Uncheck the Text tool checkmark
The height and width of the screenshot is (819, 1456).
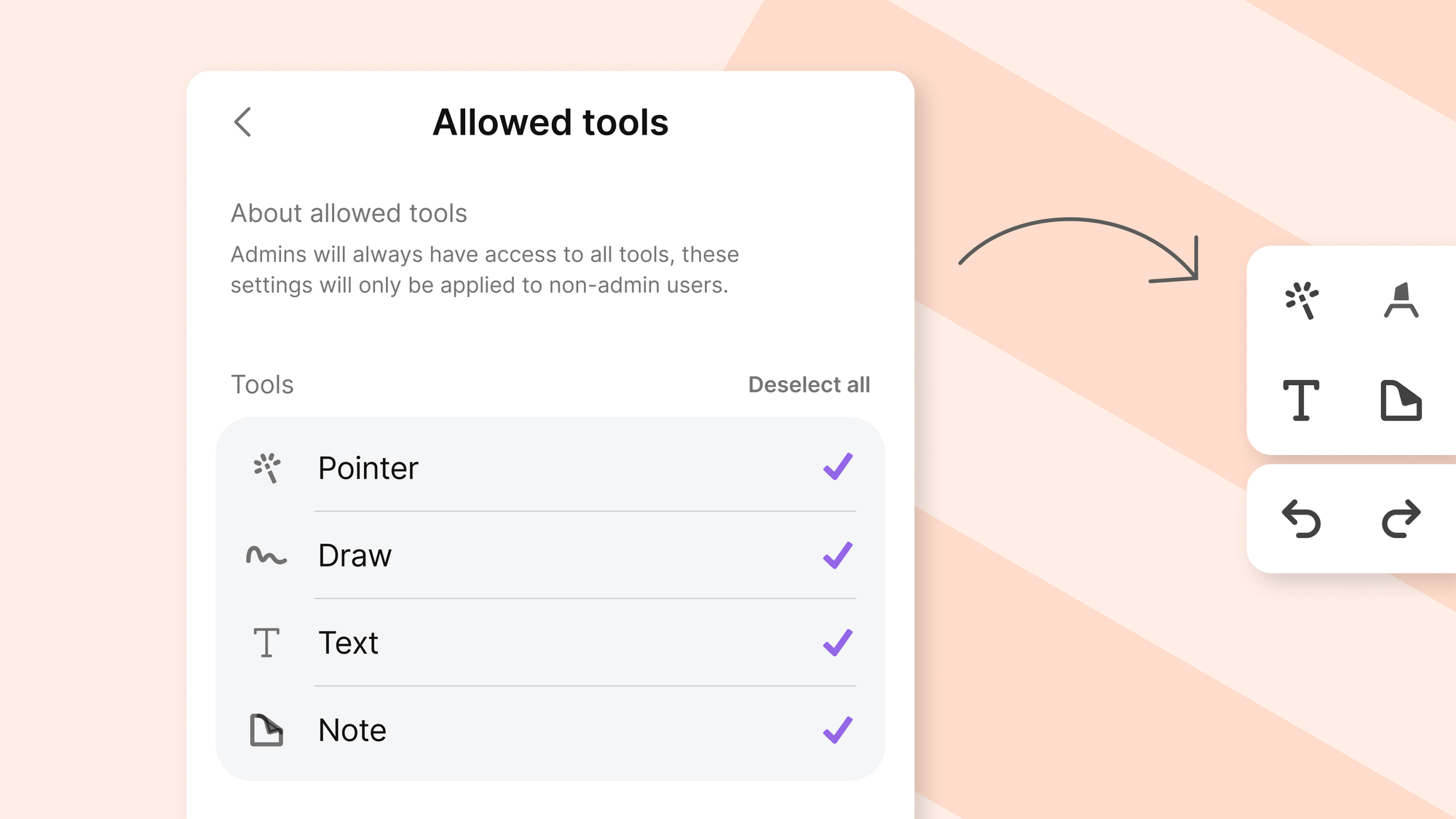click(x=839, y=643)
